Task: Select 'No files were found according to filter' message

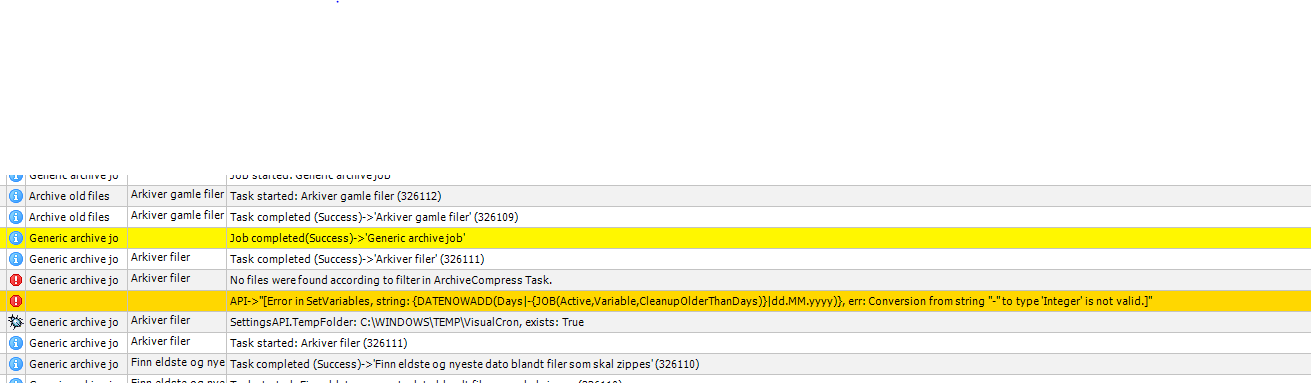Action: [x=391, y=280]
